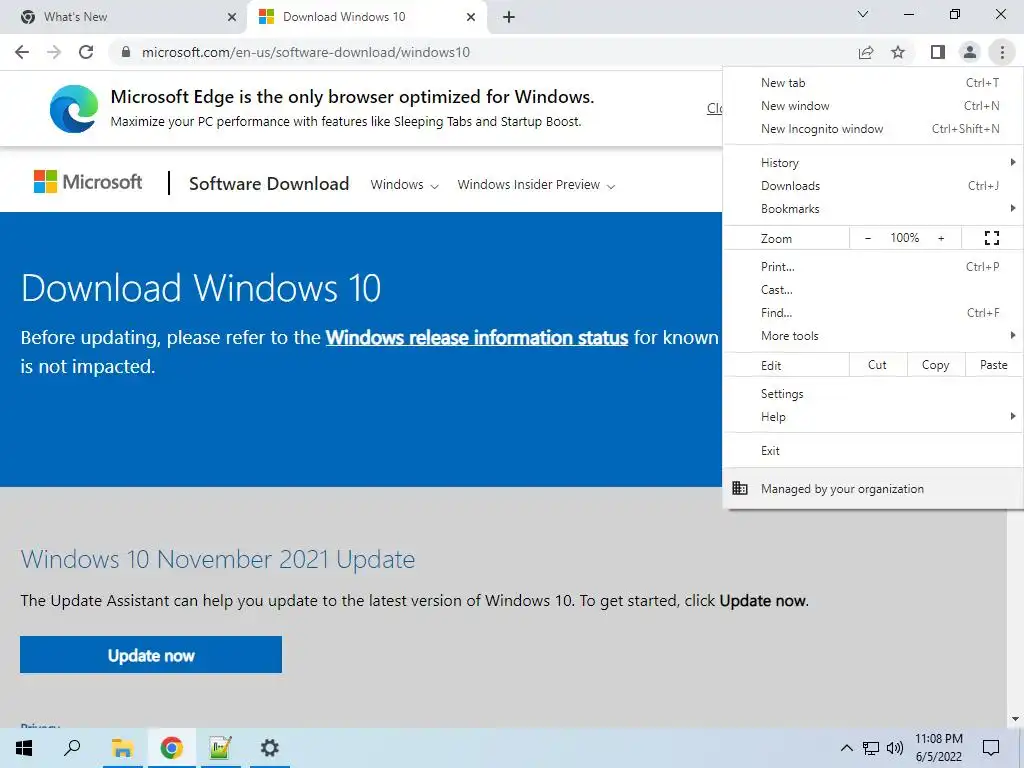Close the What's New tab

pyautogui.click(x=232, y=17)
